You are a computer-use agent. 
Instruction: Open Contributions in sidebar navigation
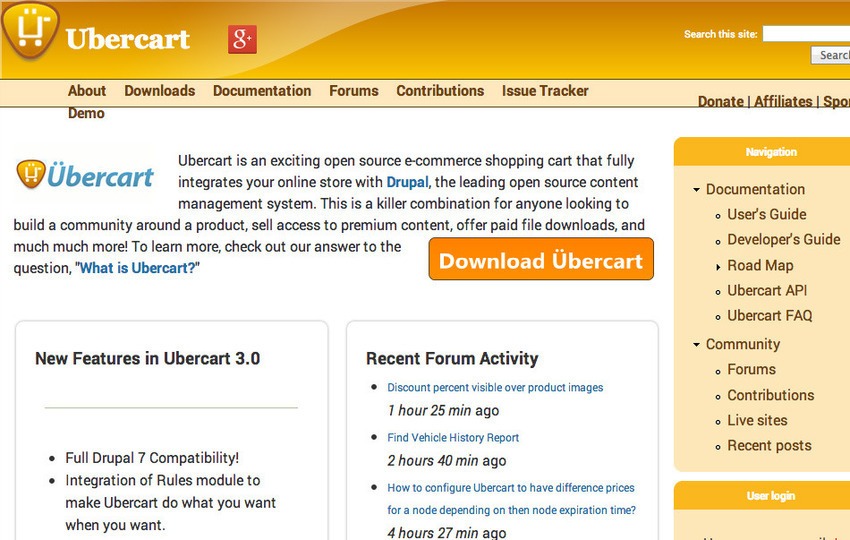pos(770,395)
